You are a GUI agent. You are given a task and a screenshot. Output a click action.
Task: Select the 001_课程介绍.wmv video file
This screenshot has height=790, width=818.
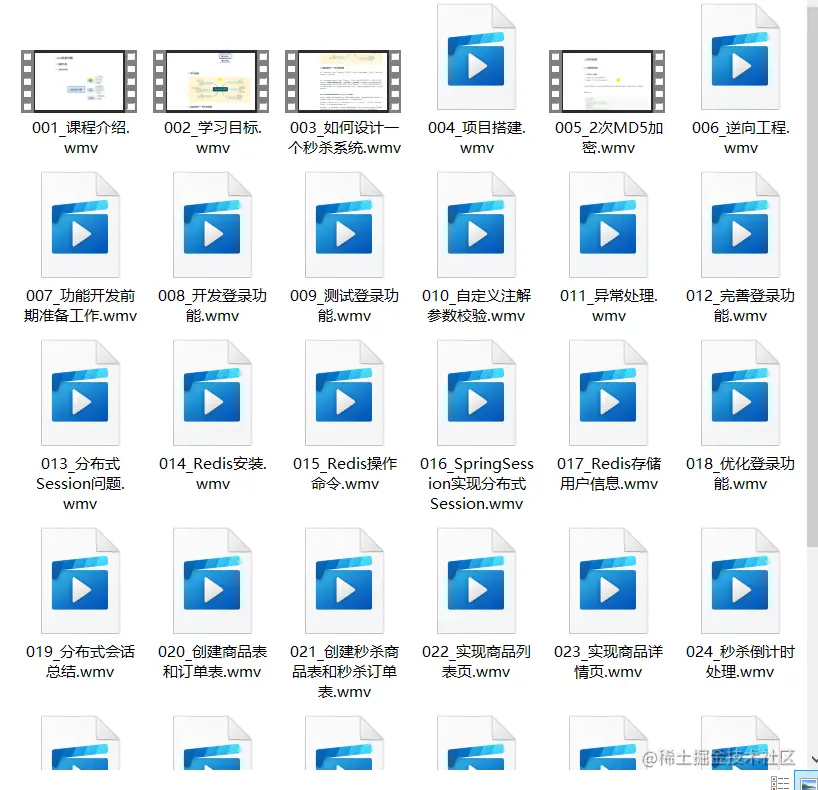coord(77,80)
